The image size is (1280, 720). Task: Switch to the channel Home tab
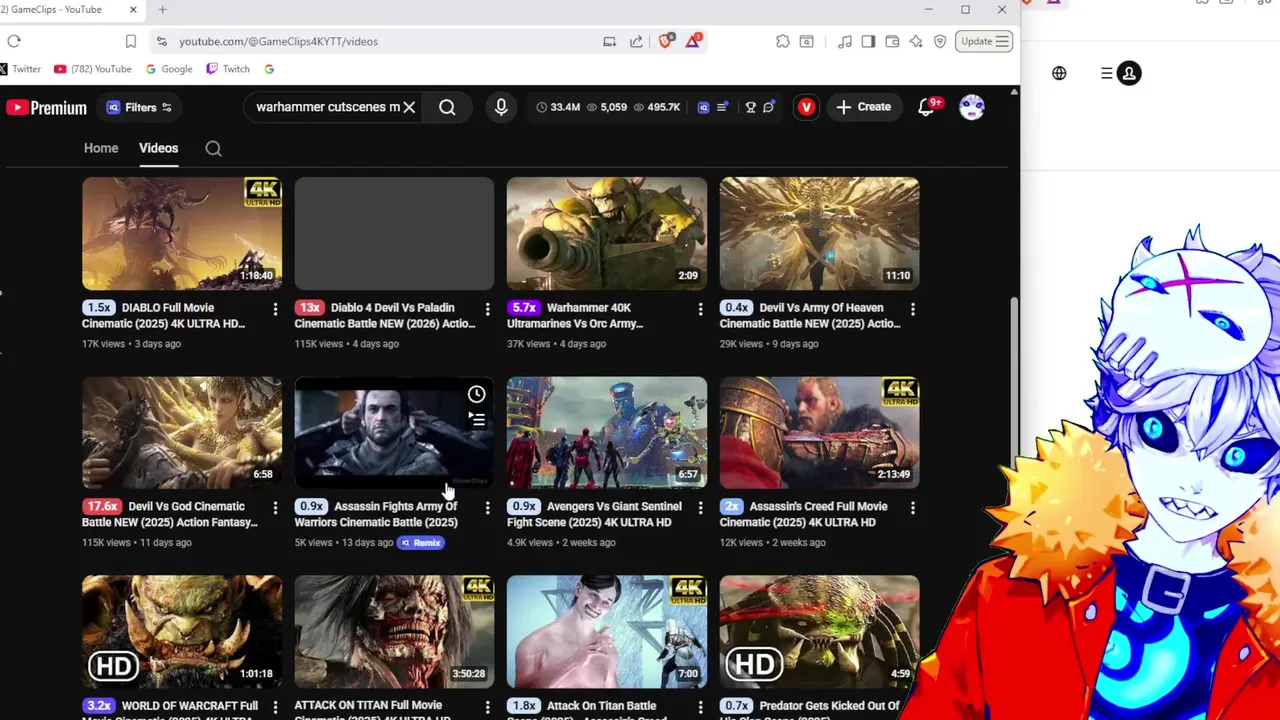pos(101,148)
